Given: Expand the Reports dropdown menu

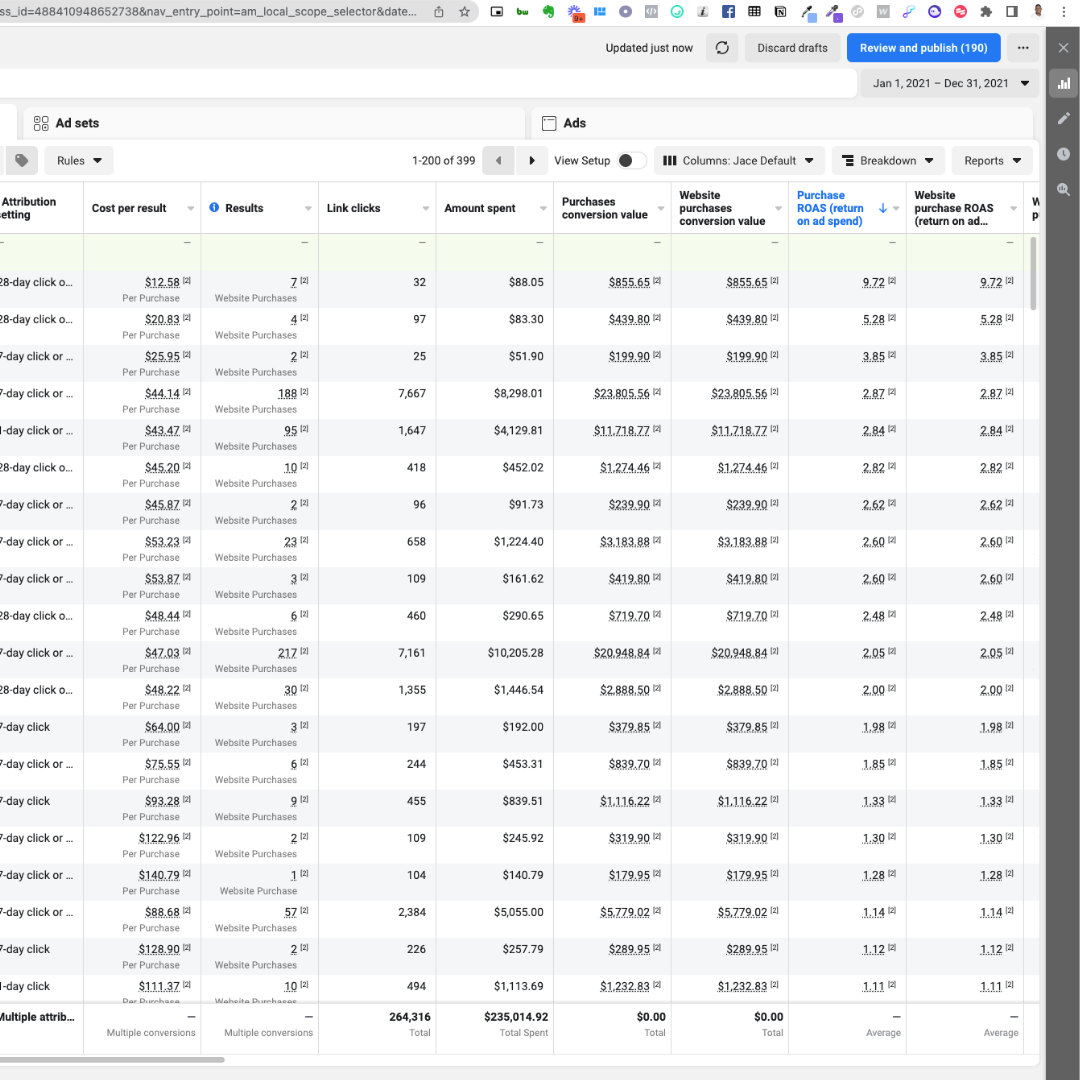Looking at the screenshot, I should point(992,161).
